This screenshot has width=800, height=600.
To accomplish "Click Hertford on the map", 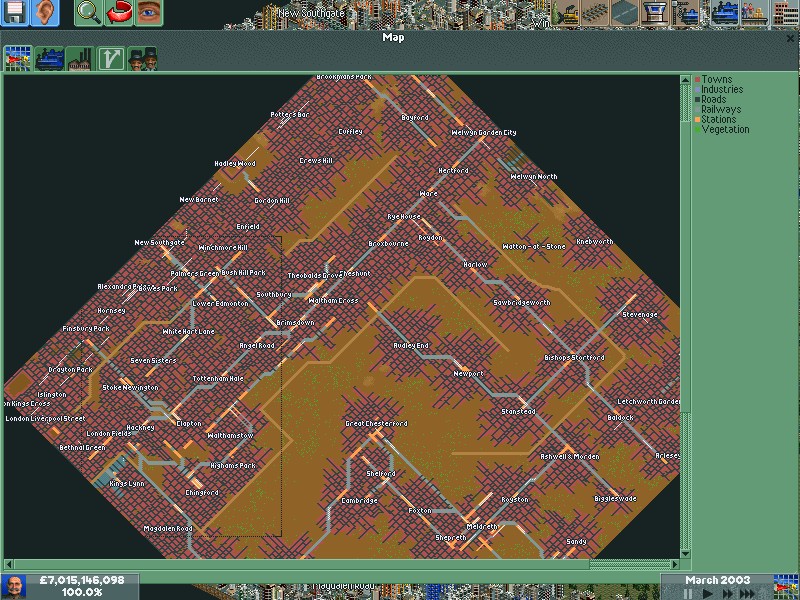I will (453, 170).
